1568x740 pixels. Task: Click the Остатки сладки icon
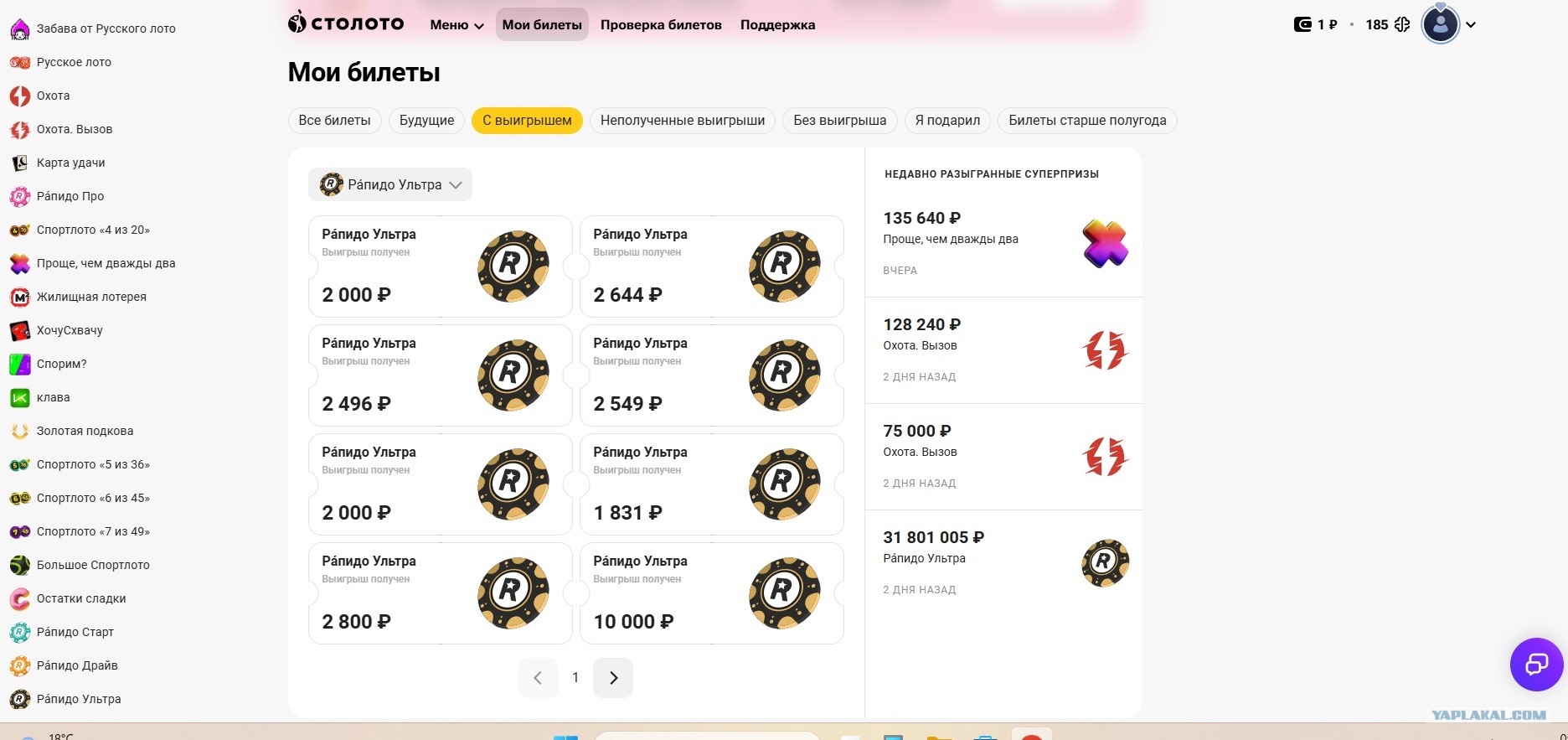(19, 598)
